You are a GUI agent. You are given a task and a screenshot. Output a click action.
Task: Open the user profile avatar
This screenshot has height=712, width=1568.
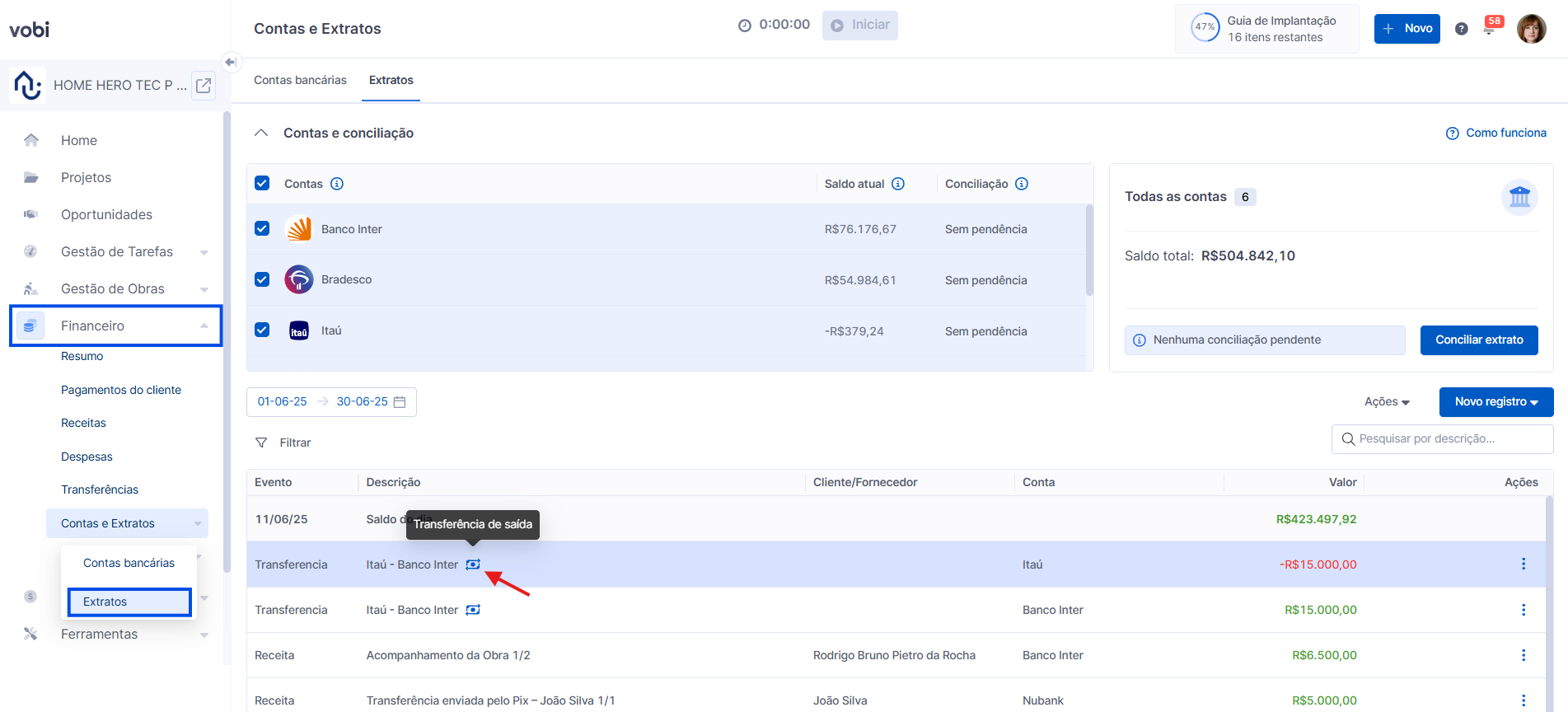(x=1532, y=29)
